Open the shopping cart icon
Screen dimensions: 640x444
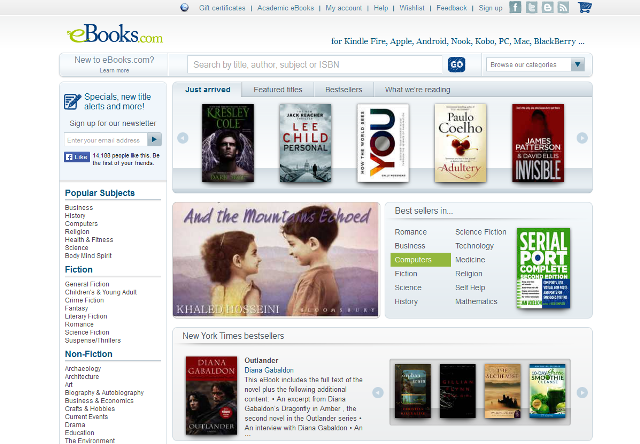click(585, 7)
